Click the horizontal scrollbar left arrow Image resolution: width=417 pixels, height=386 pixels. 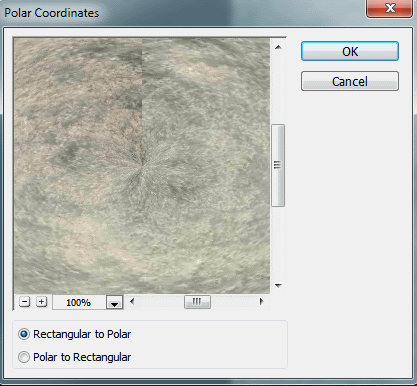click(x=132, y=302)
